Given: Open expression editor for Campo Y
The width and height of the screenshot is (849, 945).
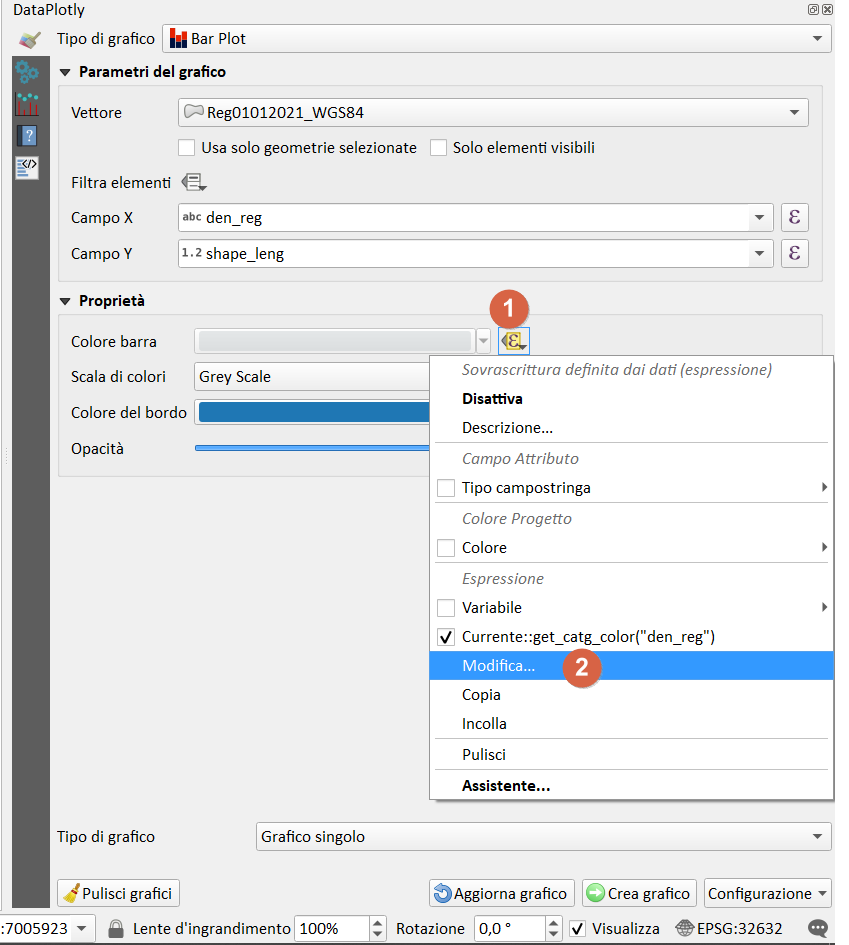Looking at the screenshot, I should point(794,254).
